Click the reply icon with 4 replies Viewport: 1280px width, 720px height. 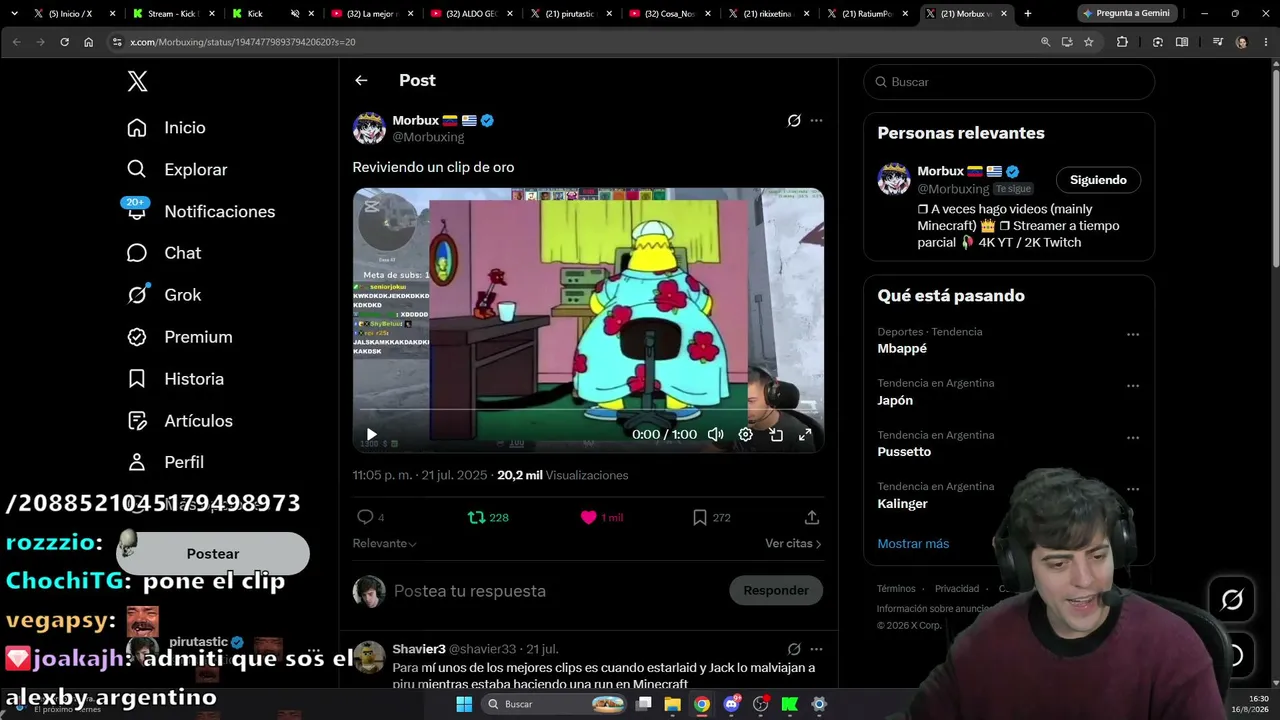(x=370, y=518)
